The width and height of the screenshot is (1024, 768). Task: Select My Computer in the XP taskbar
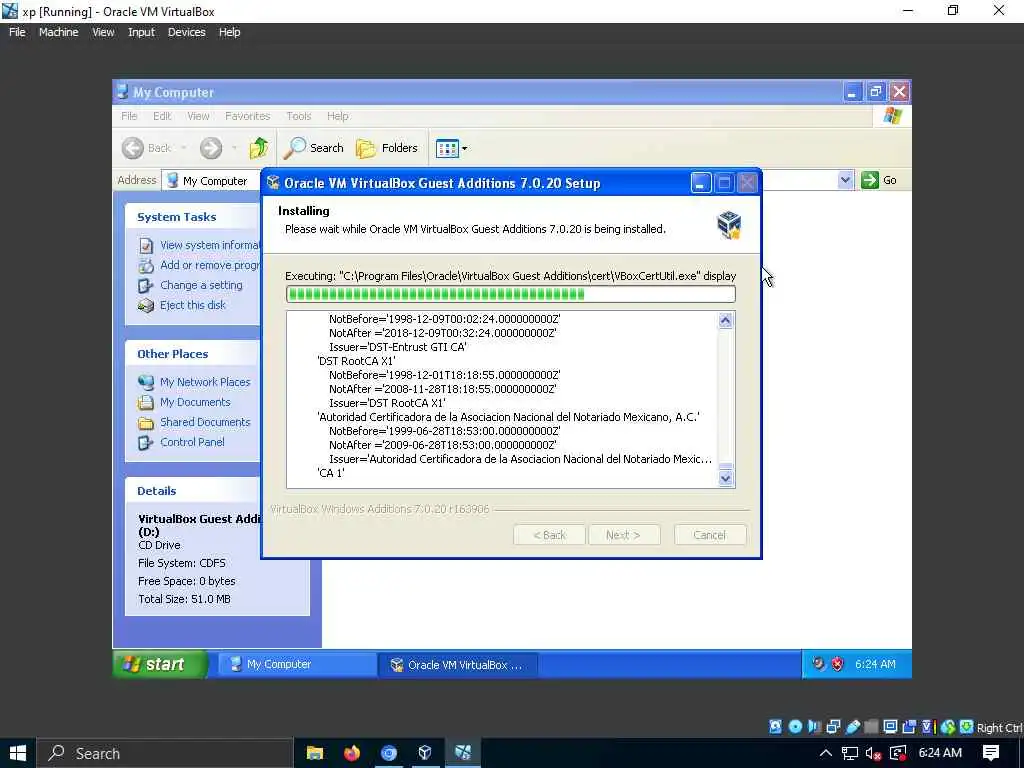point(296,664)
